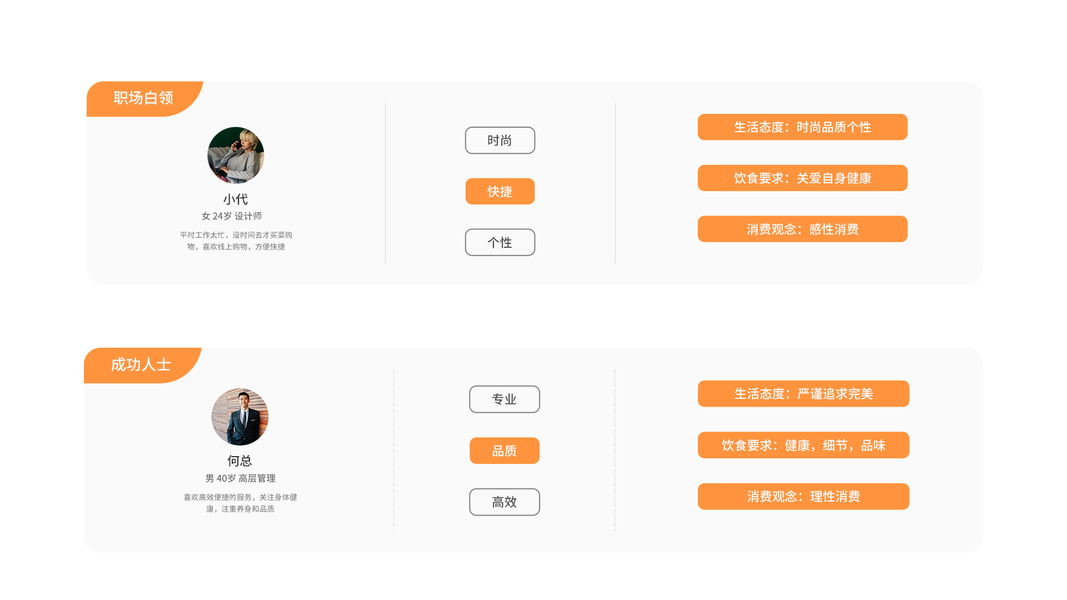Click the 个性 tag button
Image resolution: width=1067 pixels, height=600 pixels.
(500, 242)
